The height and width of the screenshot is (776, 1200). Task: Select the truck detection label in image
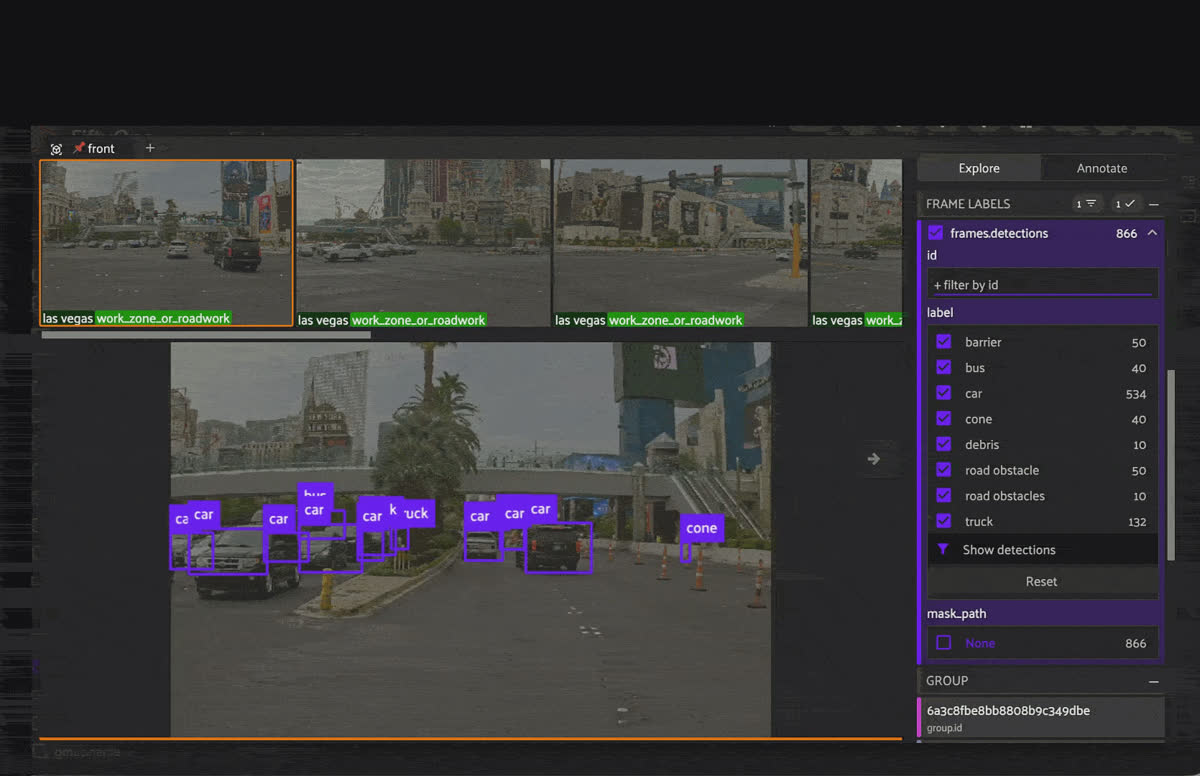pyautogui.click(x=415, y=513)
